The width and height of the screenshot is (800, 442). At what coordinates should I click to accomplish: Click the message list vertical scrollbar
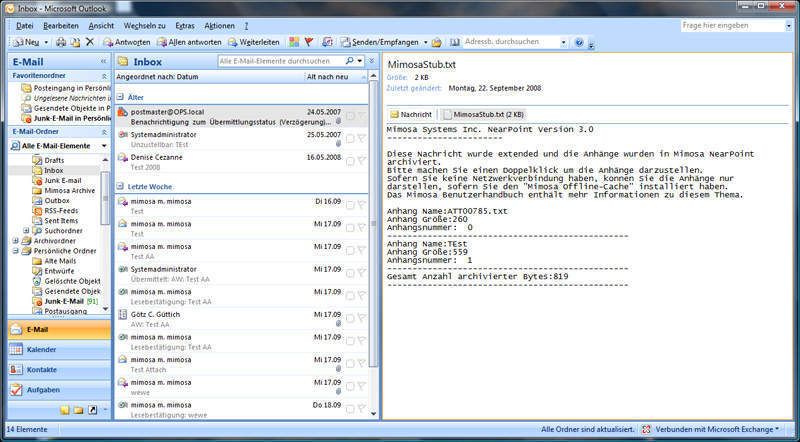coord(373,224)
